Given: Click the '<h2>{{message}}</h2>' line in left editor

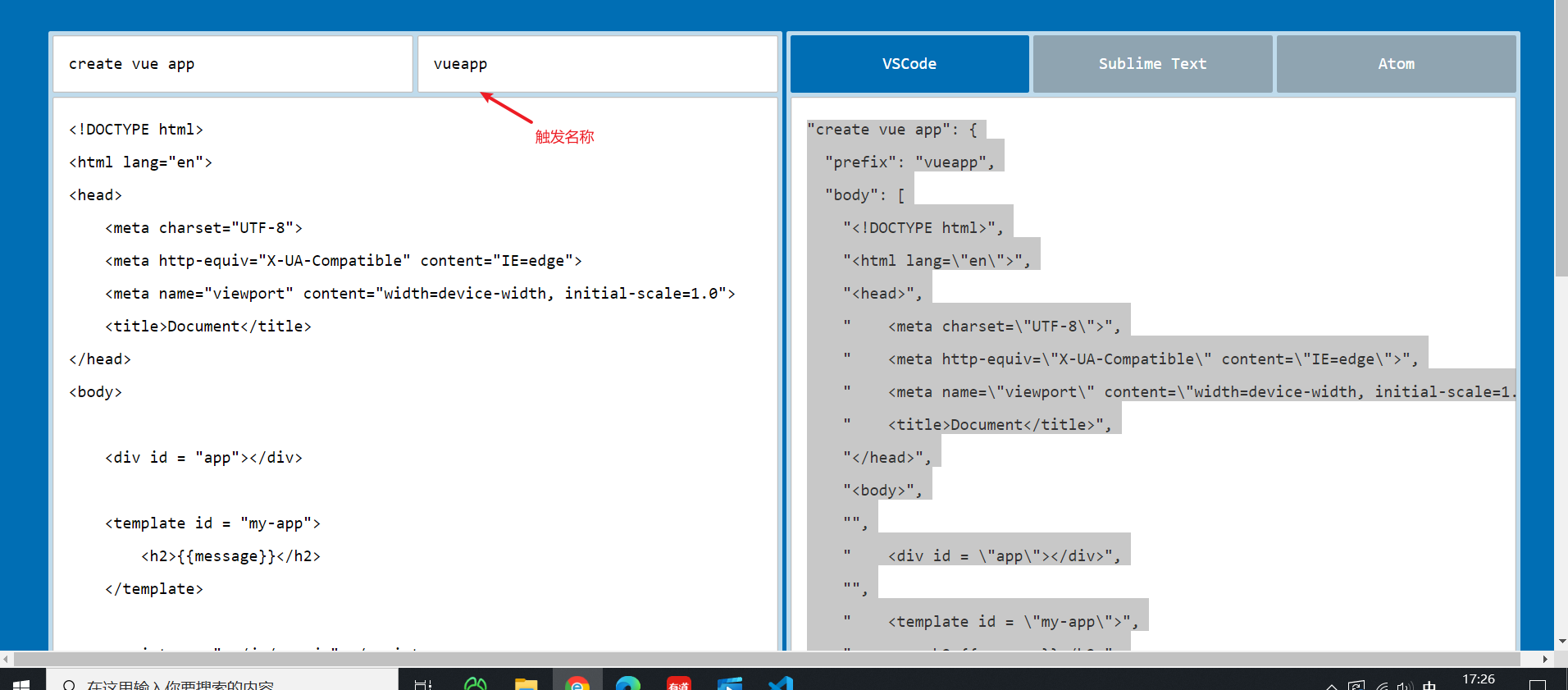Looking at the screenshot, I should click(230, 556).
